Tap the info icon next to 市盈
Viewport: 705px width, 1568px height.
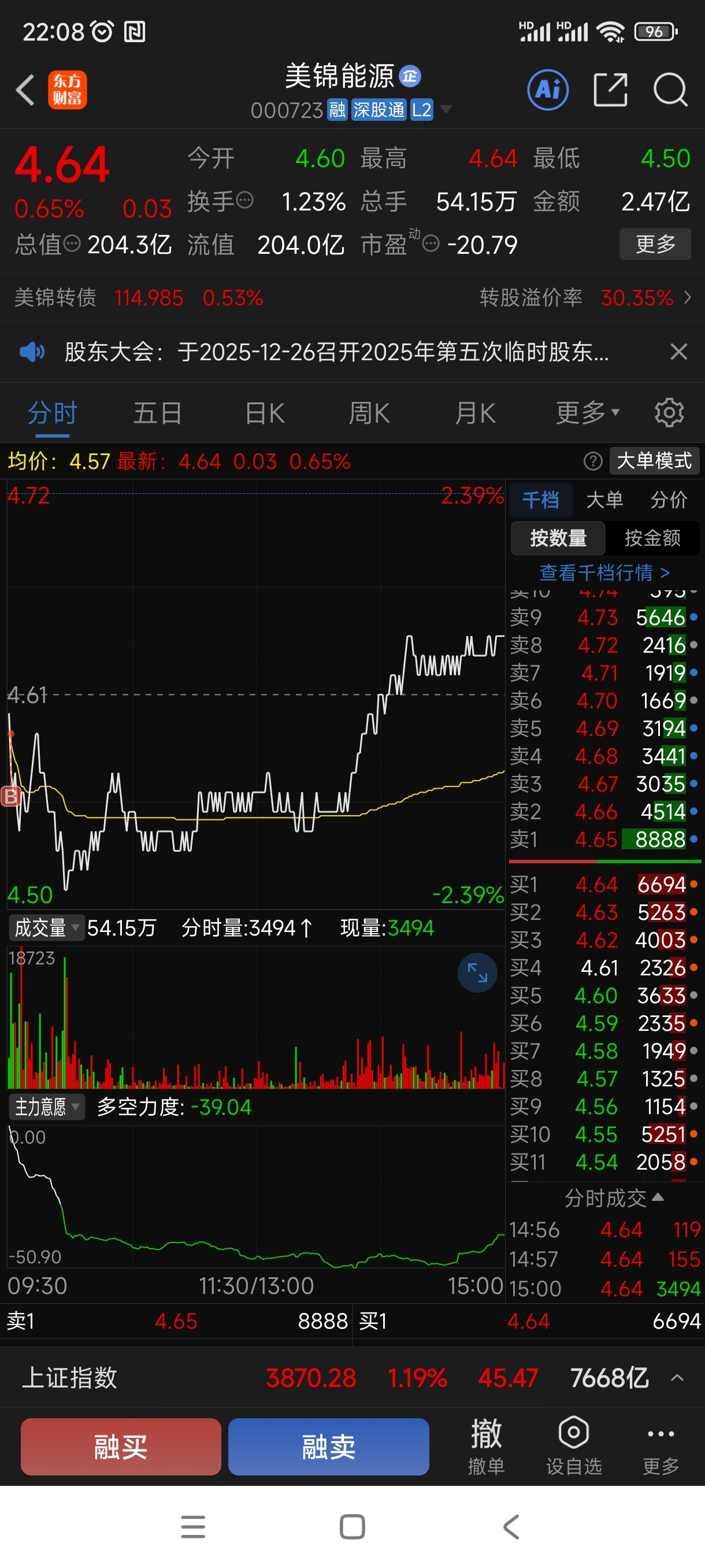pos(431,244)
